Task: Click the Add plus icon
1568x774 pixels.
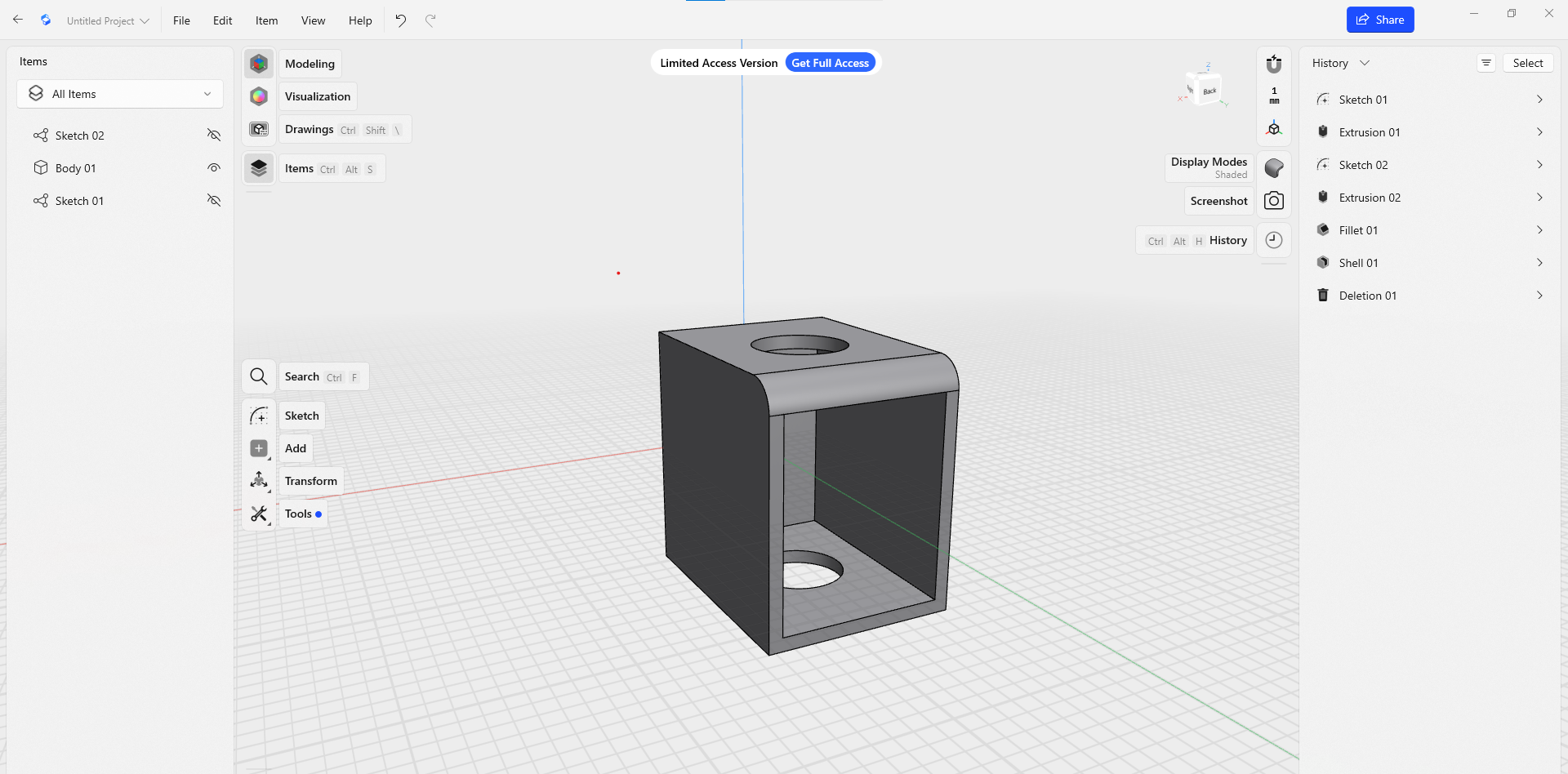Action: (259, 448)
